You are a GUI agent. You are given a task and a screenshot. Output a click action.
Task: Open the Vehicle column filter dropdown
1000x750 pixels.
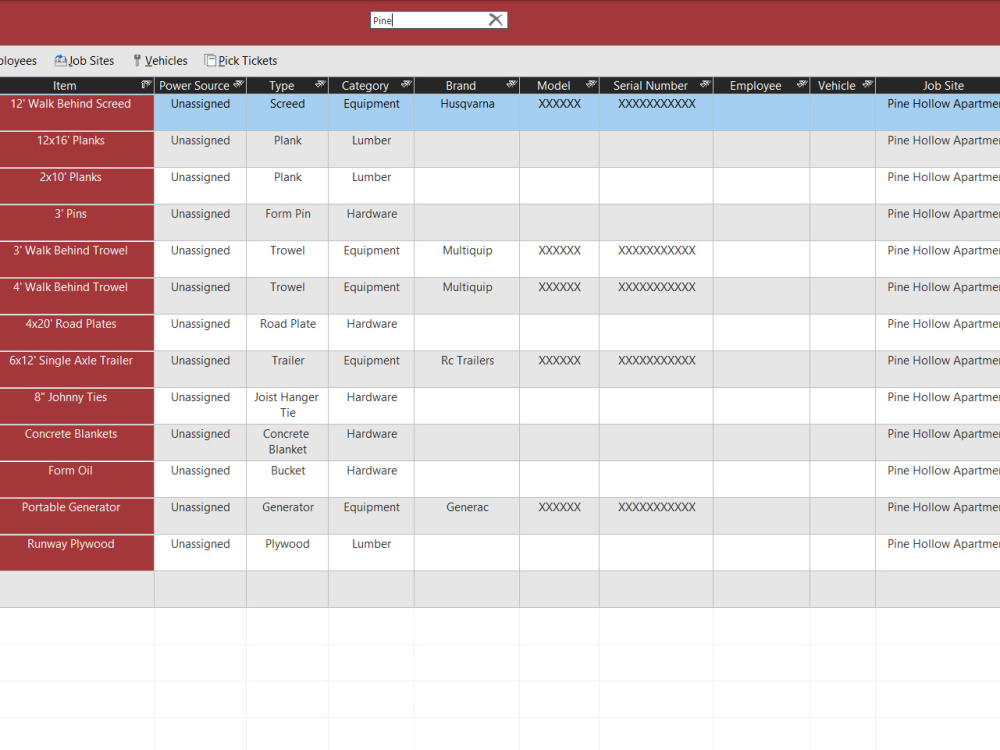(x=868, y=84)
